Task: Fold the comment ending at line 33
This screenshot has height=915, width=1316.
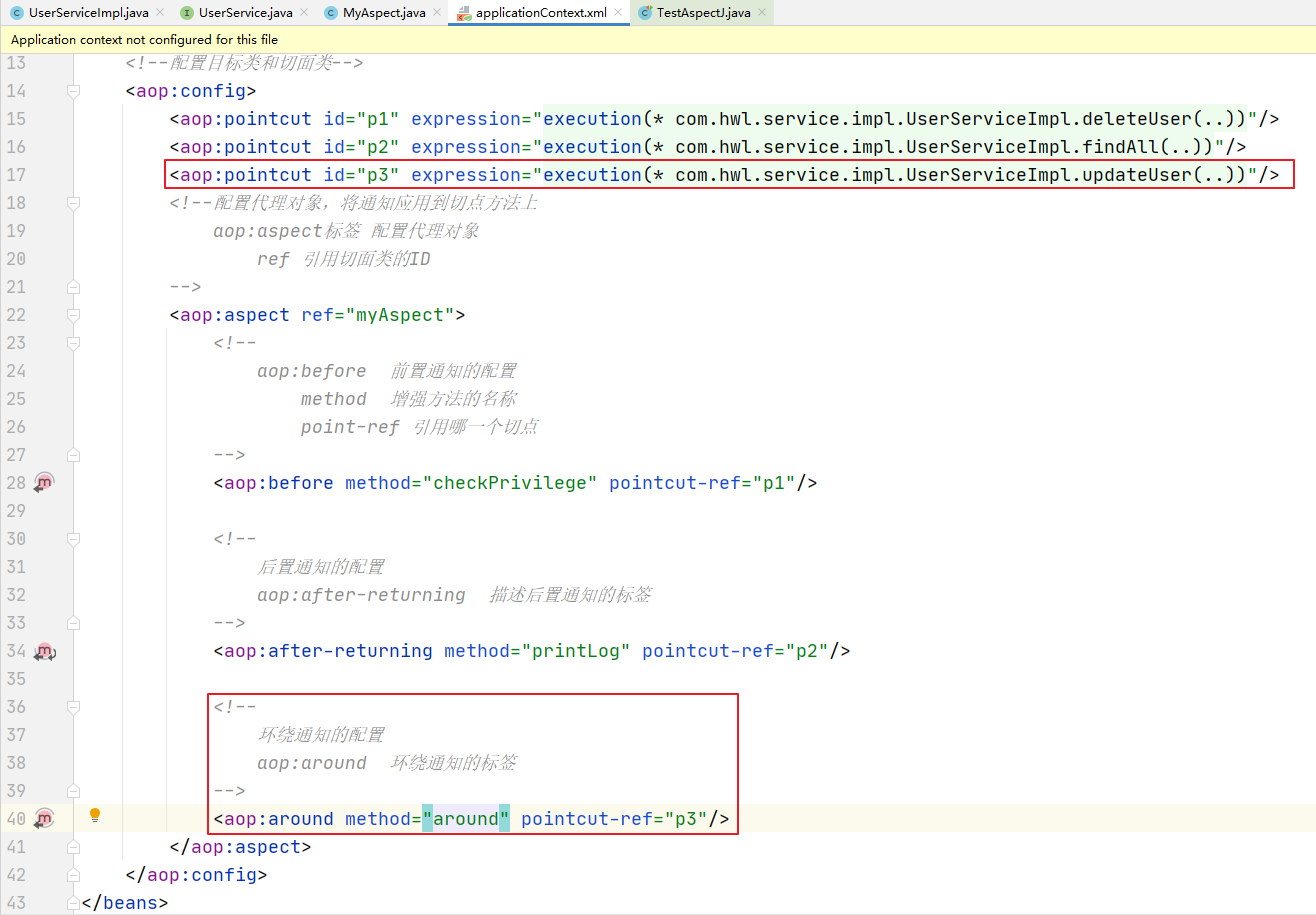Action: click(73, 623)
